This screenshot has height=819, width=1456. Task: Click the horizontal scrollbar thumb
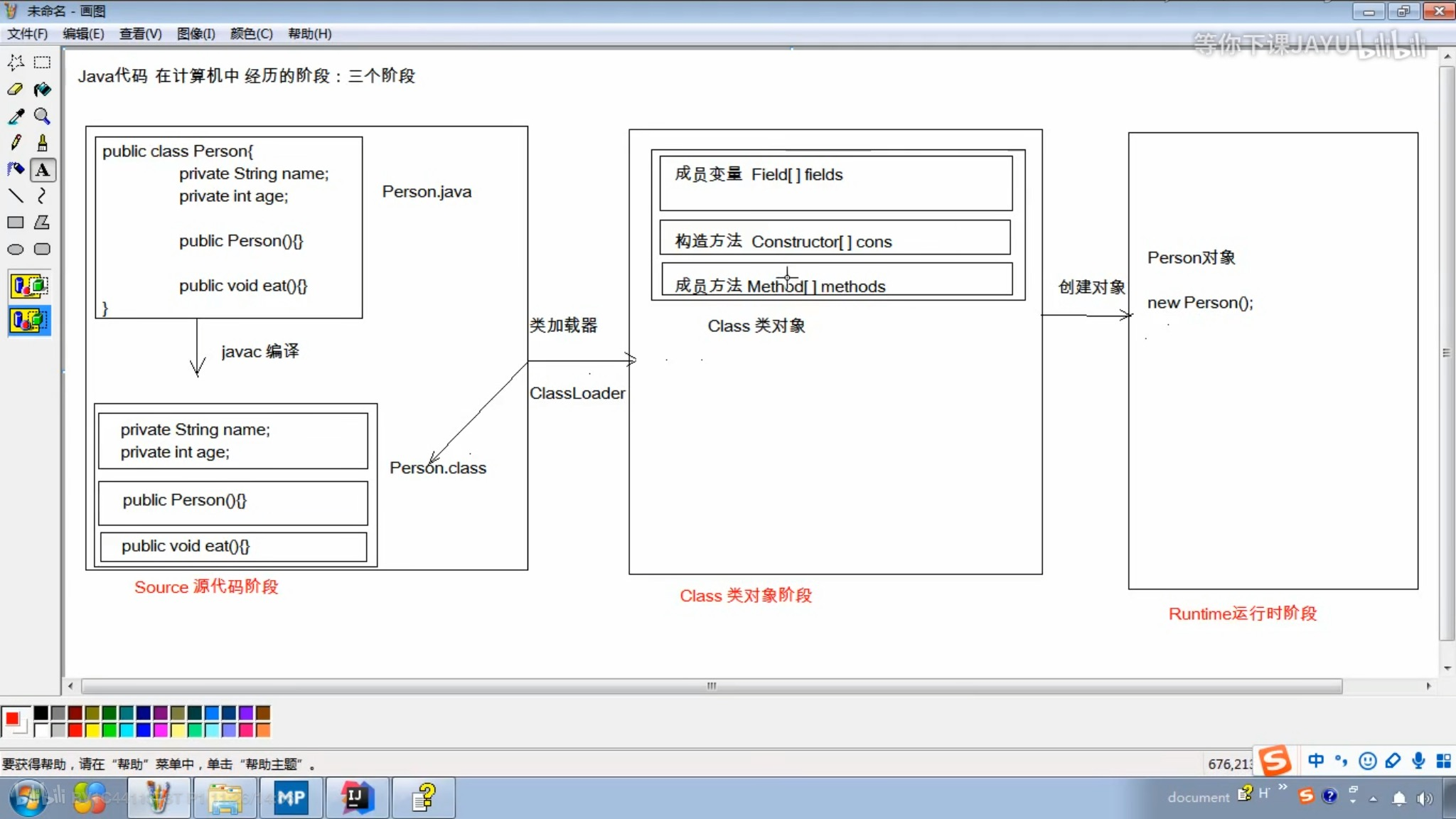(711, 686)
